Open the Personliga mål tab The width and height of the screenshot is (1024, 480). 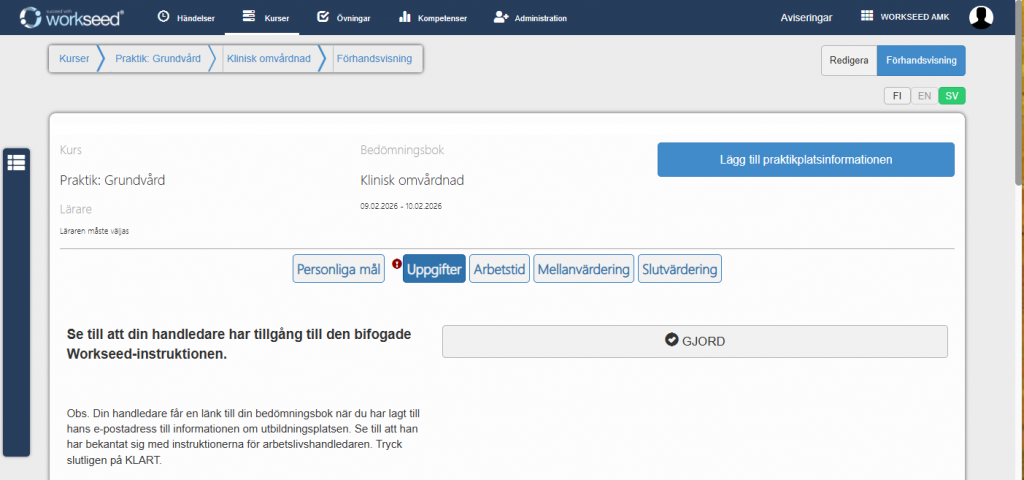click(x=339, y=269)
